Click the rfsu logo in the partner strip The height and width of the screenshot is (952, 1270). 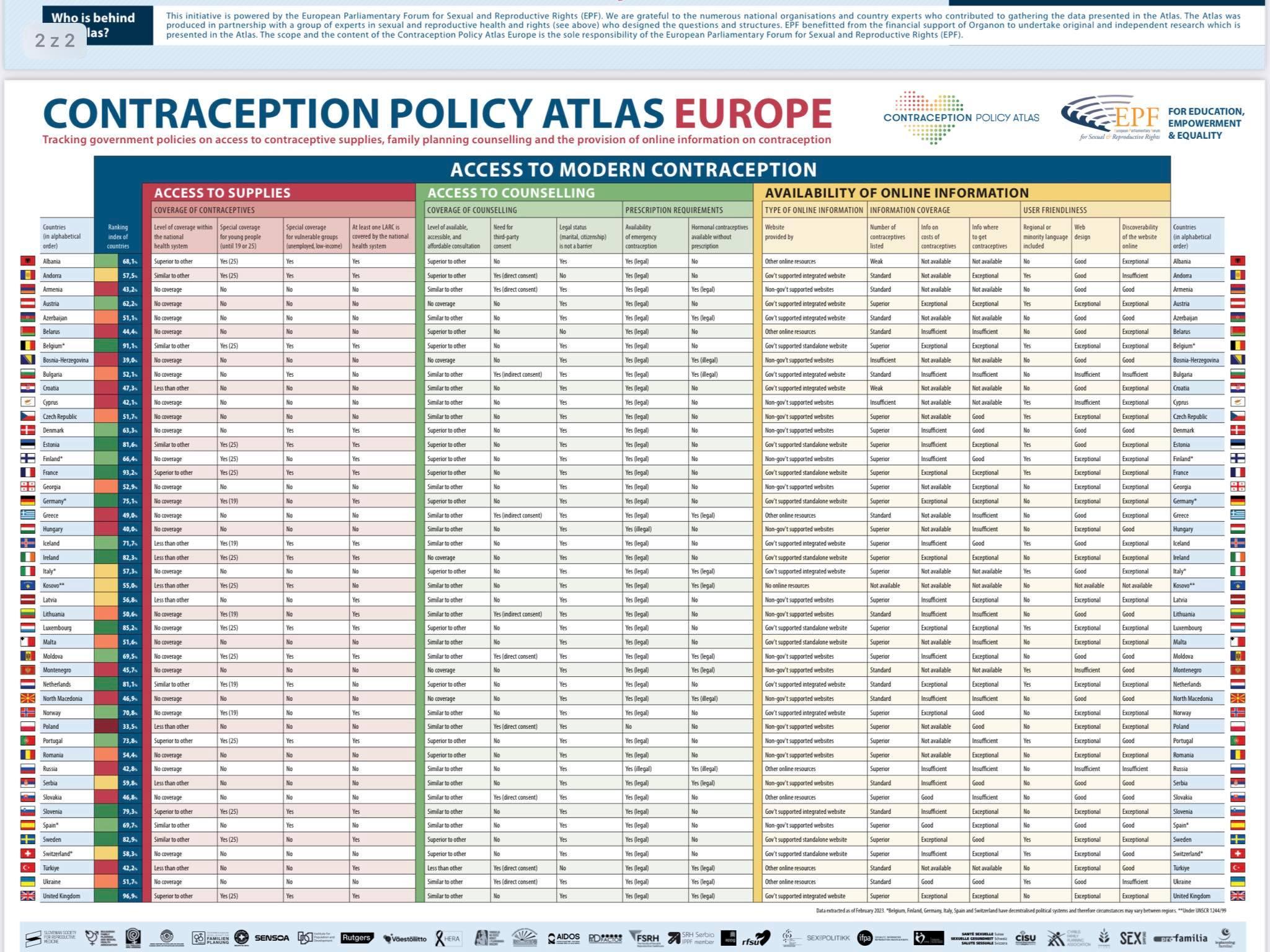(756, 938)
